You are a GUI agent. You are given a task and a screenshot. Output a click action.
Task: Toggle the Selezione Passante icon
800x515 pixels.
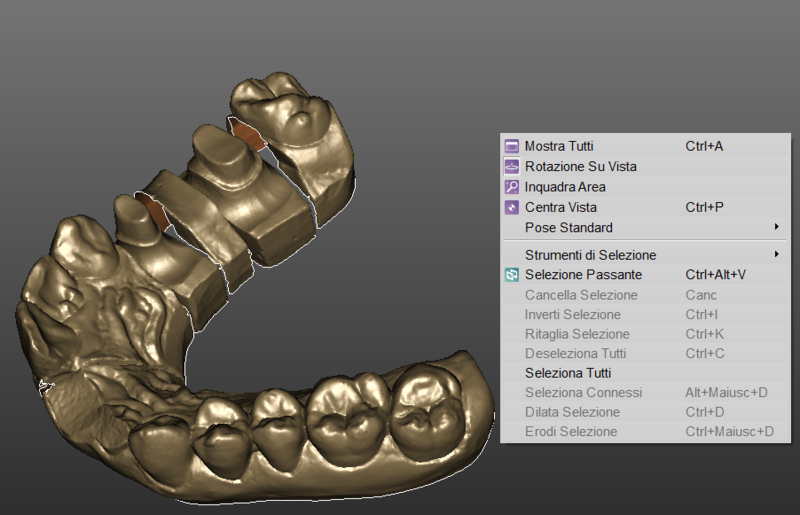pyautogui.click(x=512, y=274)
